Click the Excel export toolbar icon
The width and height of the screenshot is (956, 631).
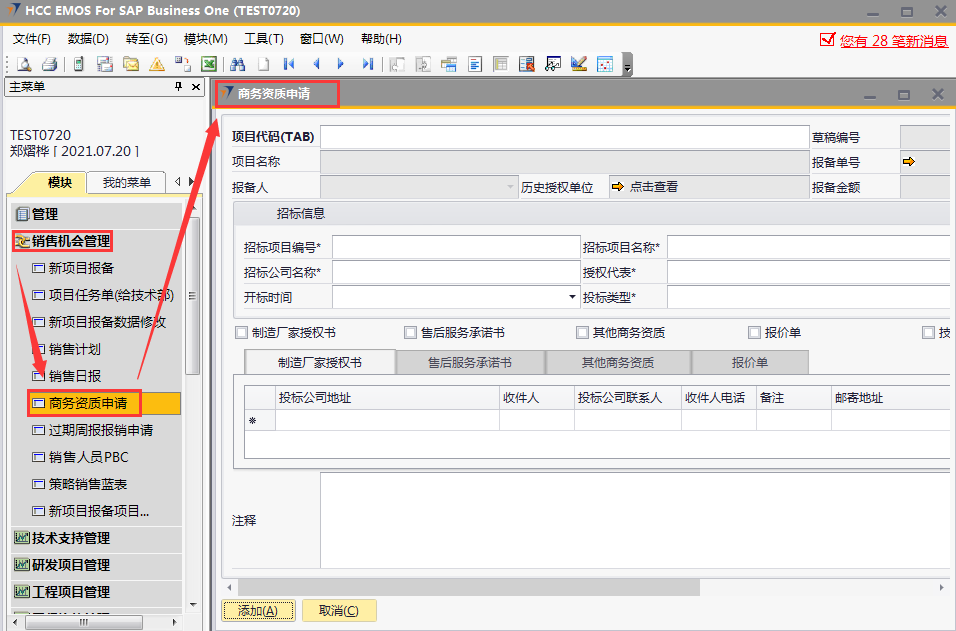click(x=209, y=64)
